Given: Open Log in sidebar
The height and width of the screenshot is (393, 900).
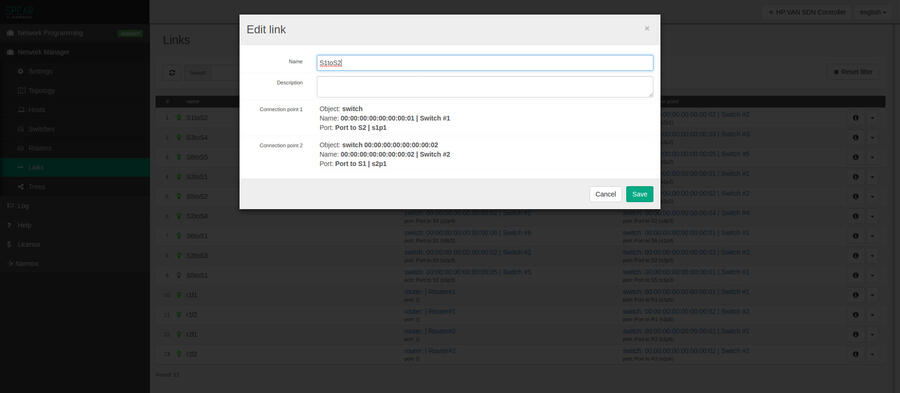Looking at the screenshot, I should coord(75,205).
